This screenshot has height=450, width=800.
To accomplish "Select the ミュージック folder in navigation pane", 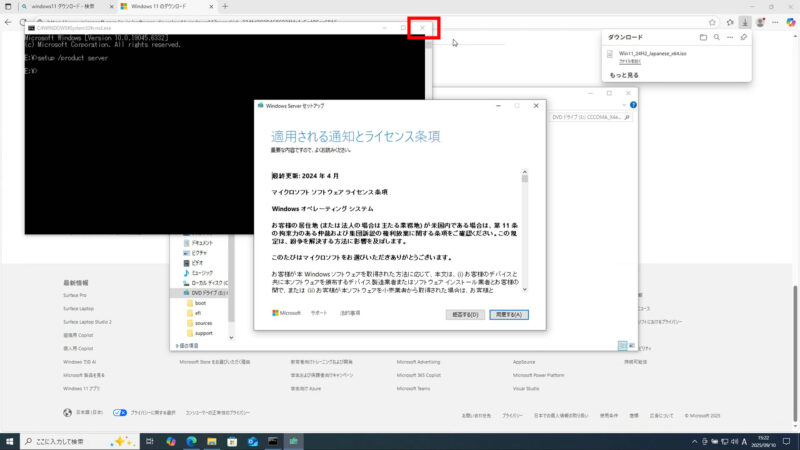I will pos(203,272).
